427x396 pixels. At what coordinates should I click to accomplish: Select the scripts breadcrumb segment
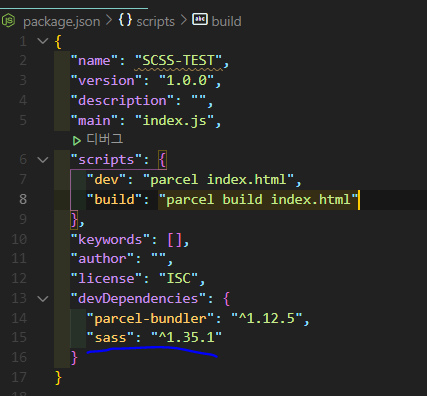155,22
